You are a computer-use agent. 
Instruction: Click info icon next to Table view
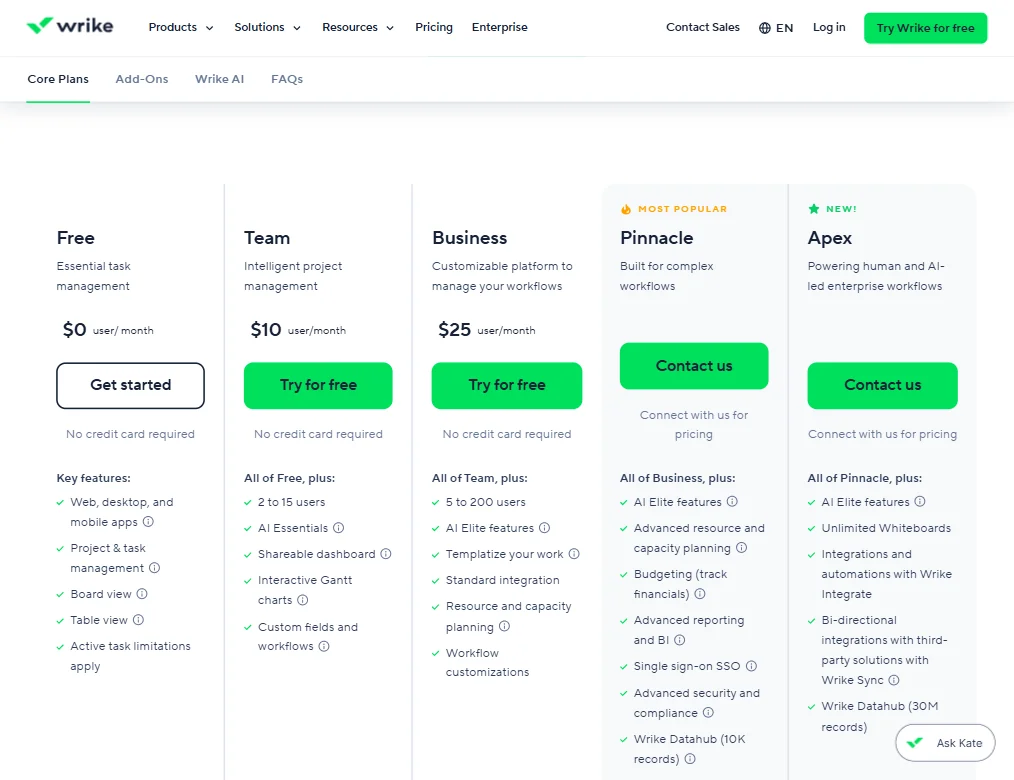click(138, 619)
